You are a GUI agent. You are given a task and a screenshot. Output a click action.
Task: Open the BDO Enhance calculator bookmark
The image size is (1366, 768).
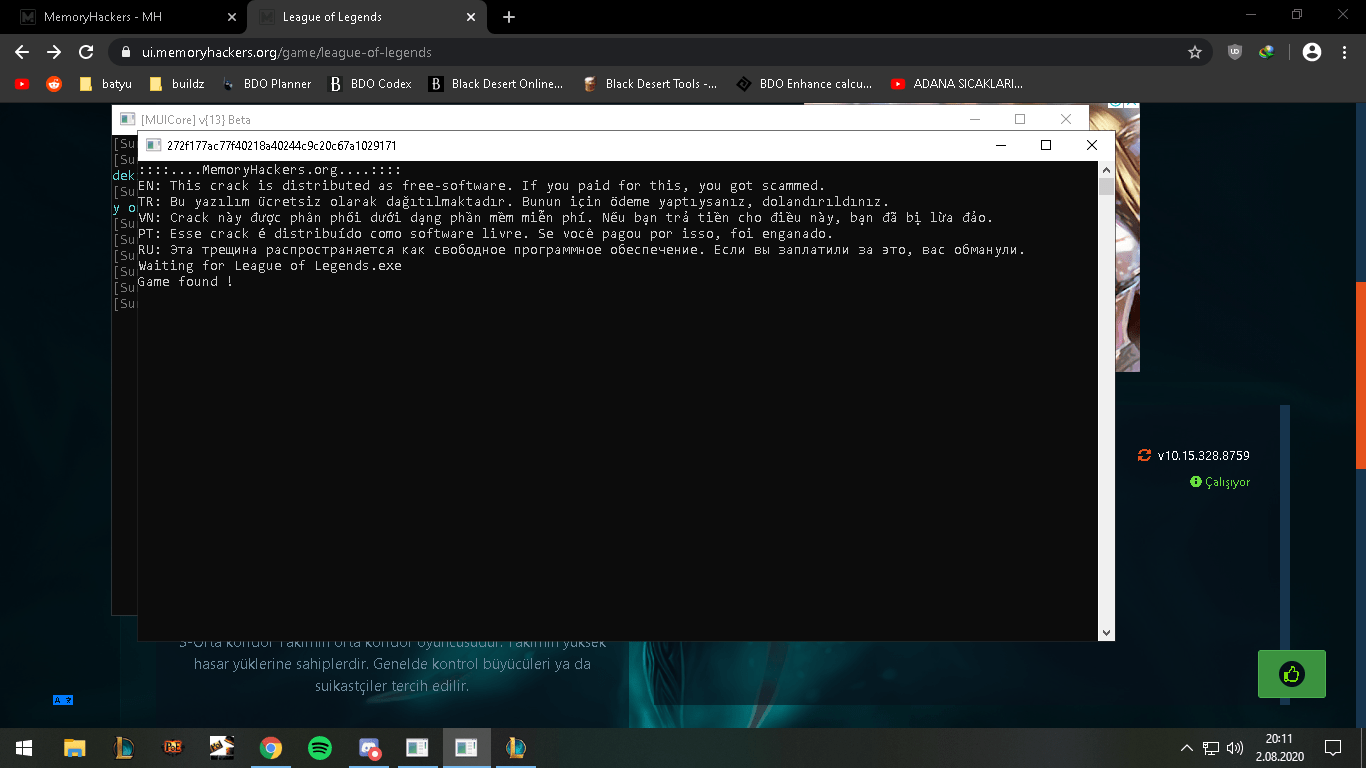pyautogui.click(x=804, y=84)
